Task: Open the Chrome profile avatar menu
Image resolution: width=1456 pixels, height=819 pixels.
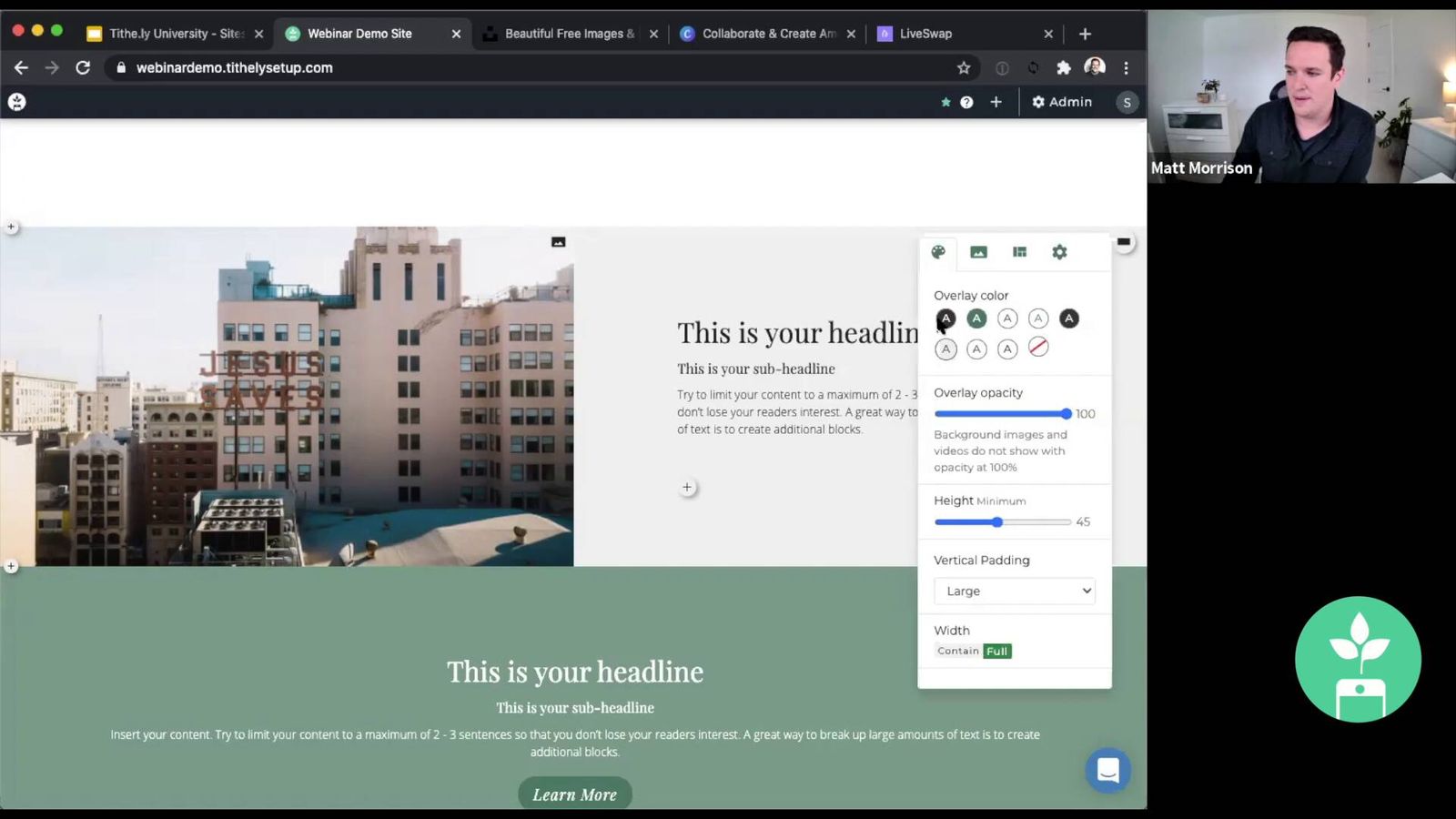Action: (1094, 67)
